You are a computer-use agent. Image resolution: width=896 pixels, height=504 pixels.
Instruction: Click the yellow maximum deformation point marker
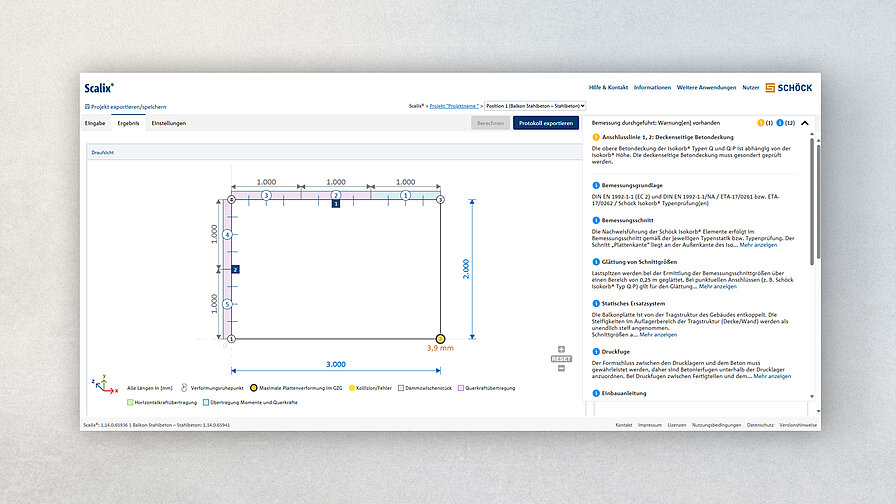tap(440, 339)
